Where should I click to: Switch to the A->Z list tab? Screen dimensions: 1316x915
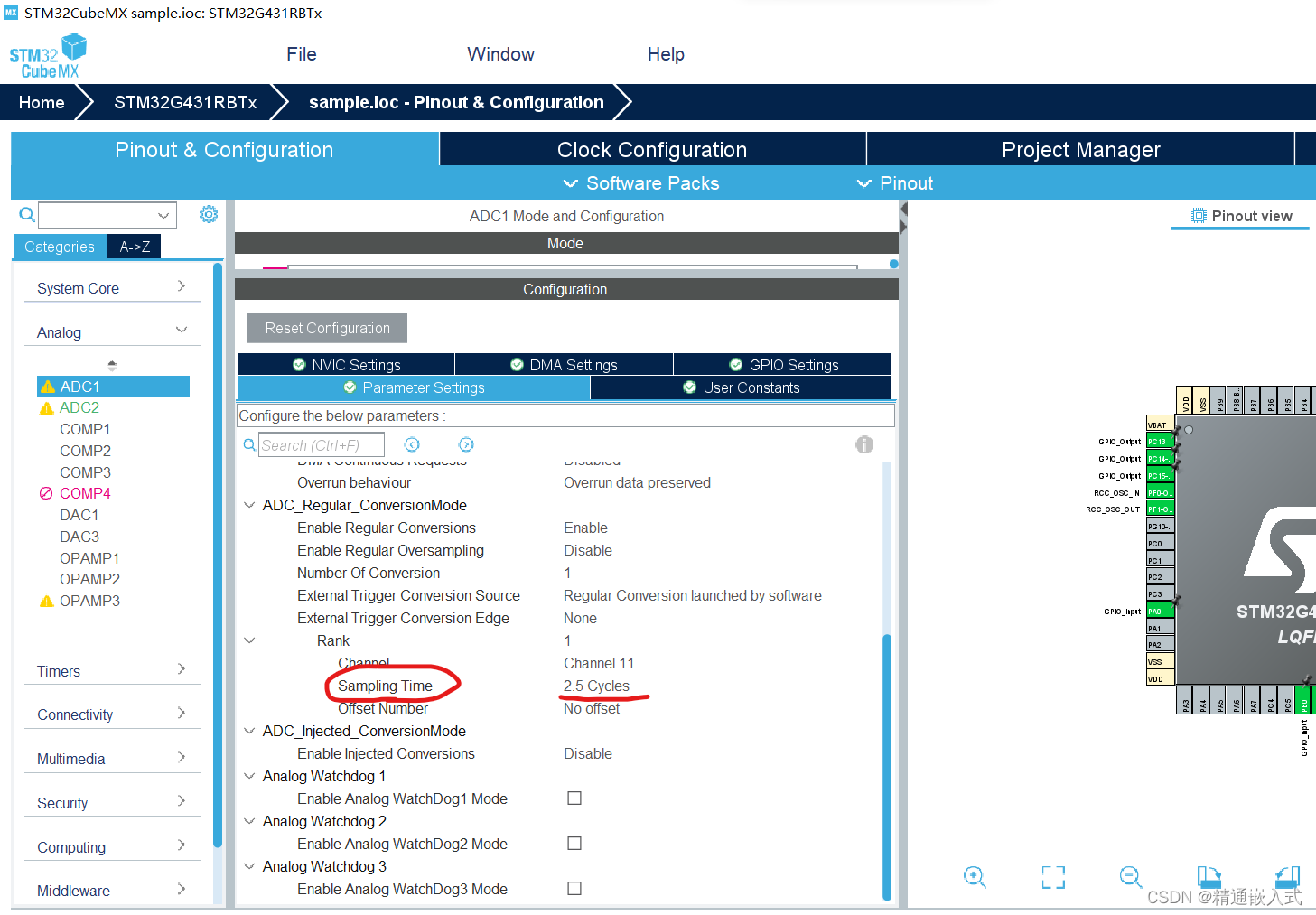[x=135, y=247]
